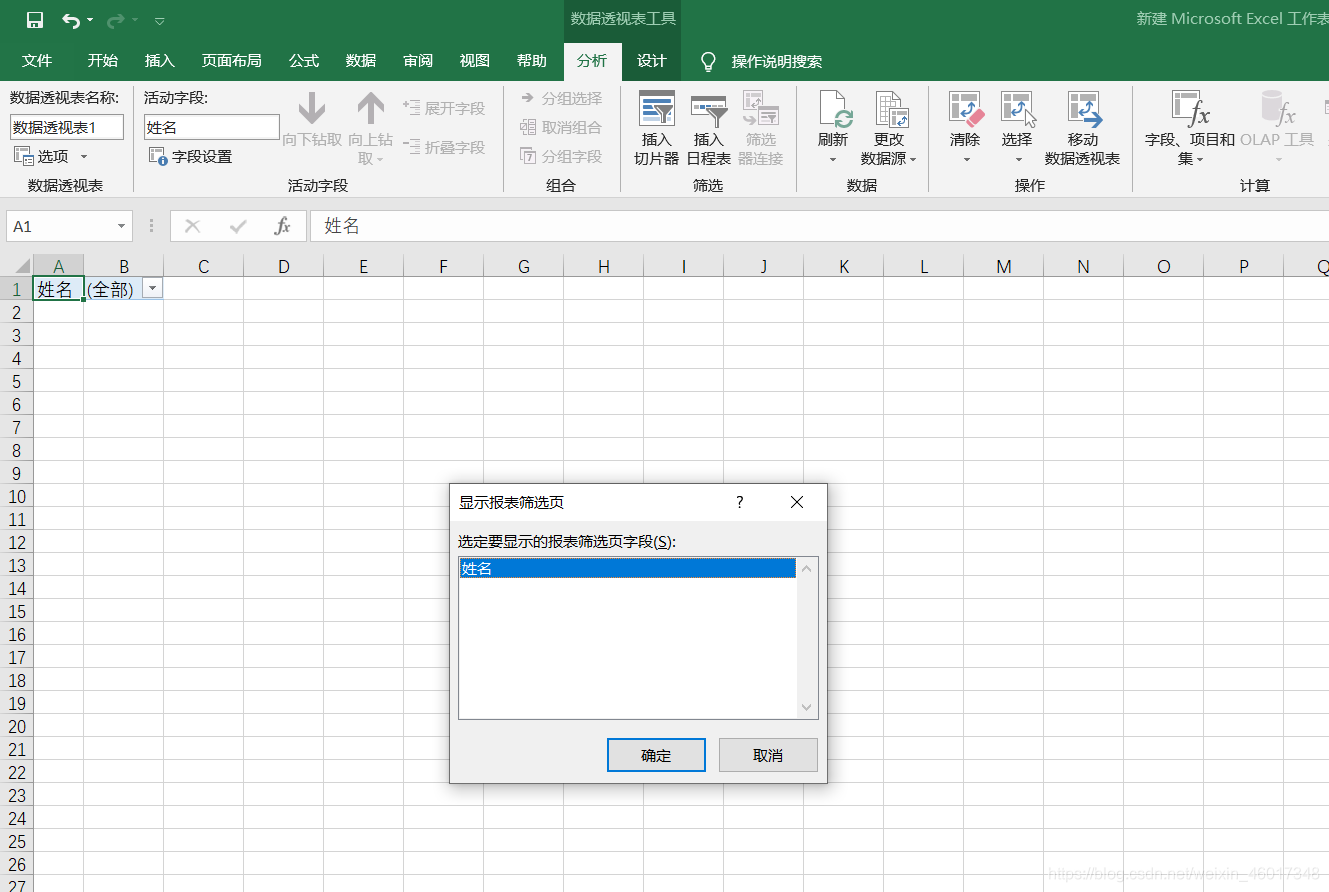Open the 公式 ribbon tab

pyautogui.click(x=303, y=61)
